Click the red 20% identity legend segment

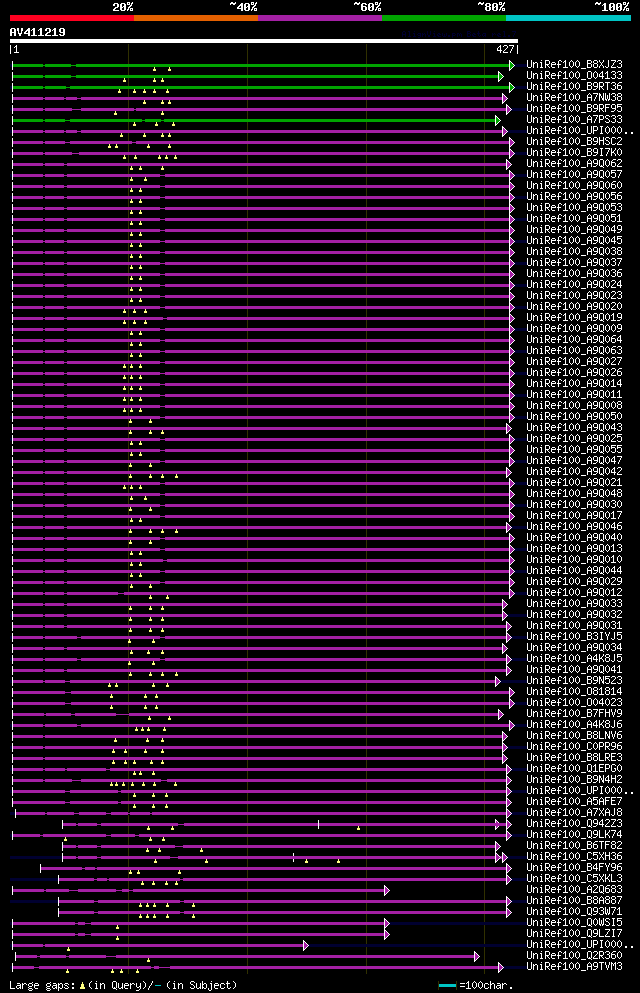pyautogui.click(x=72, y=18)
